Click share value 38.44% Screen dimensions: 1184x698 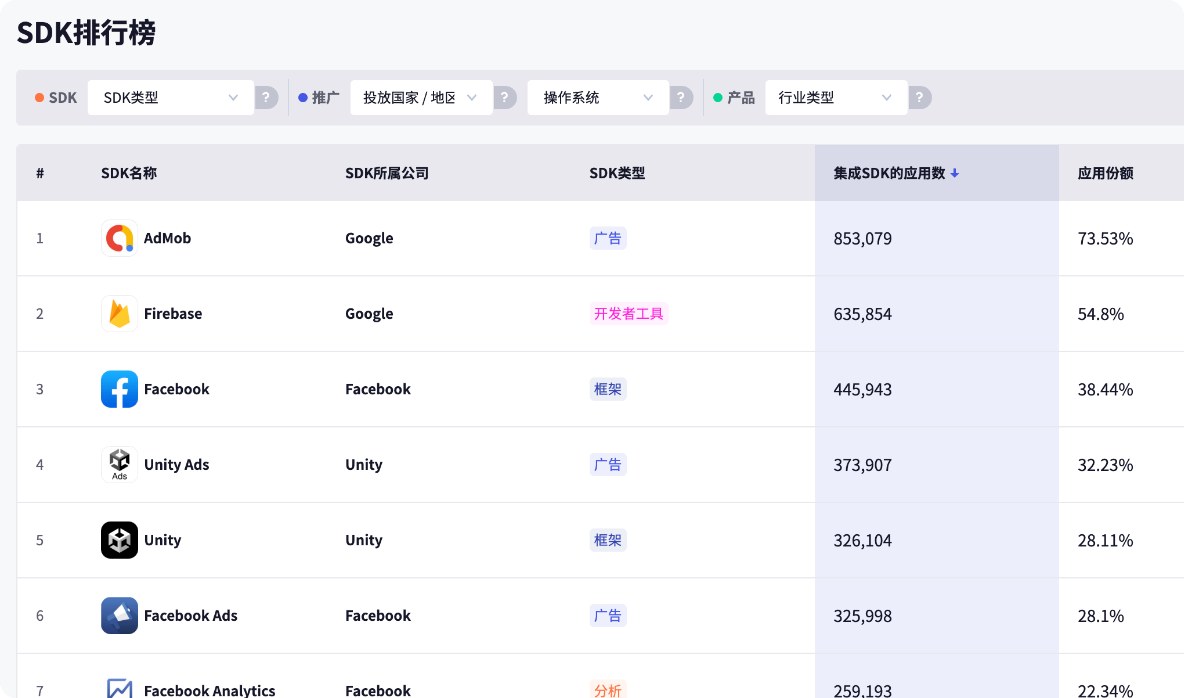coord(1105,390)
